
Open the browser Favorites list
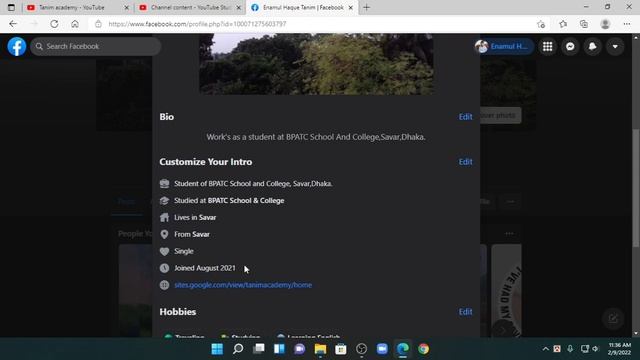[x=563, y=24]
